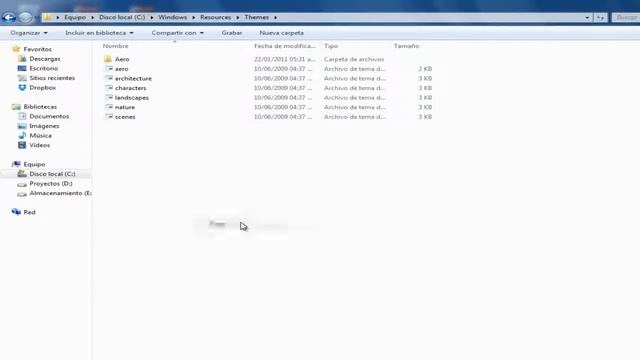
Task: Sort by Tipo column header
Action: tap(331, 46)
